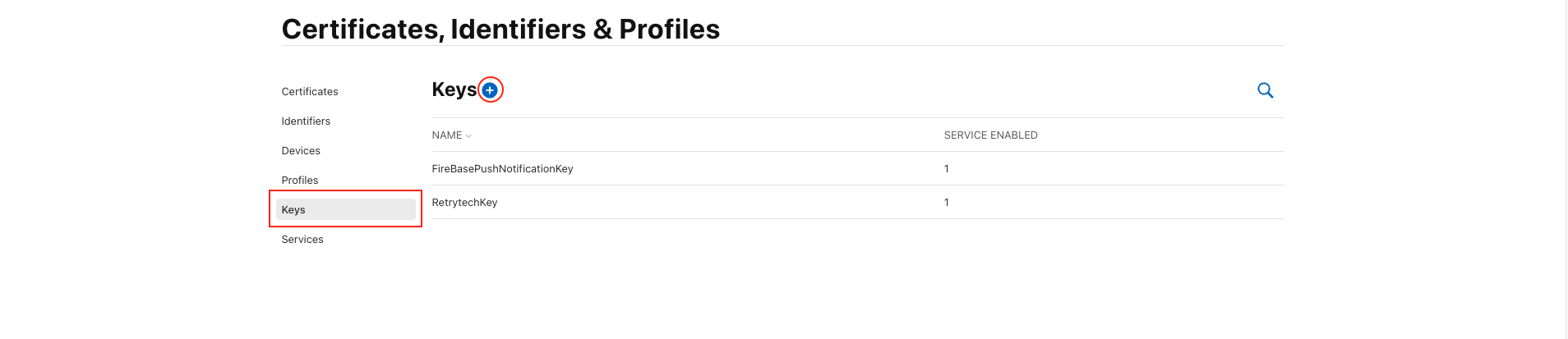This screenshot has height=339, width=1568.
Task: Open the FireBasePushNotificationKey entry
Action: click(502, 169)
